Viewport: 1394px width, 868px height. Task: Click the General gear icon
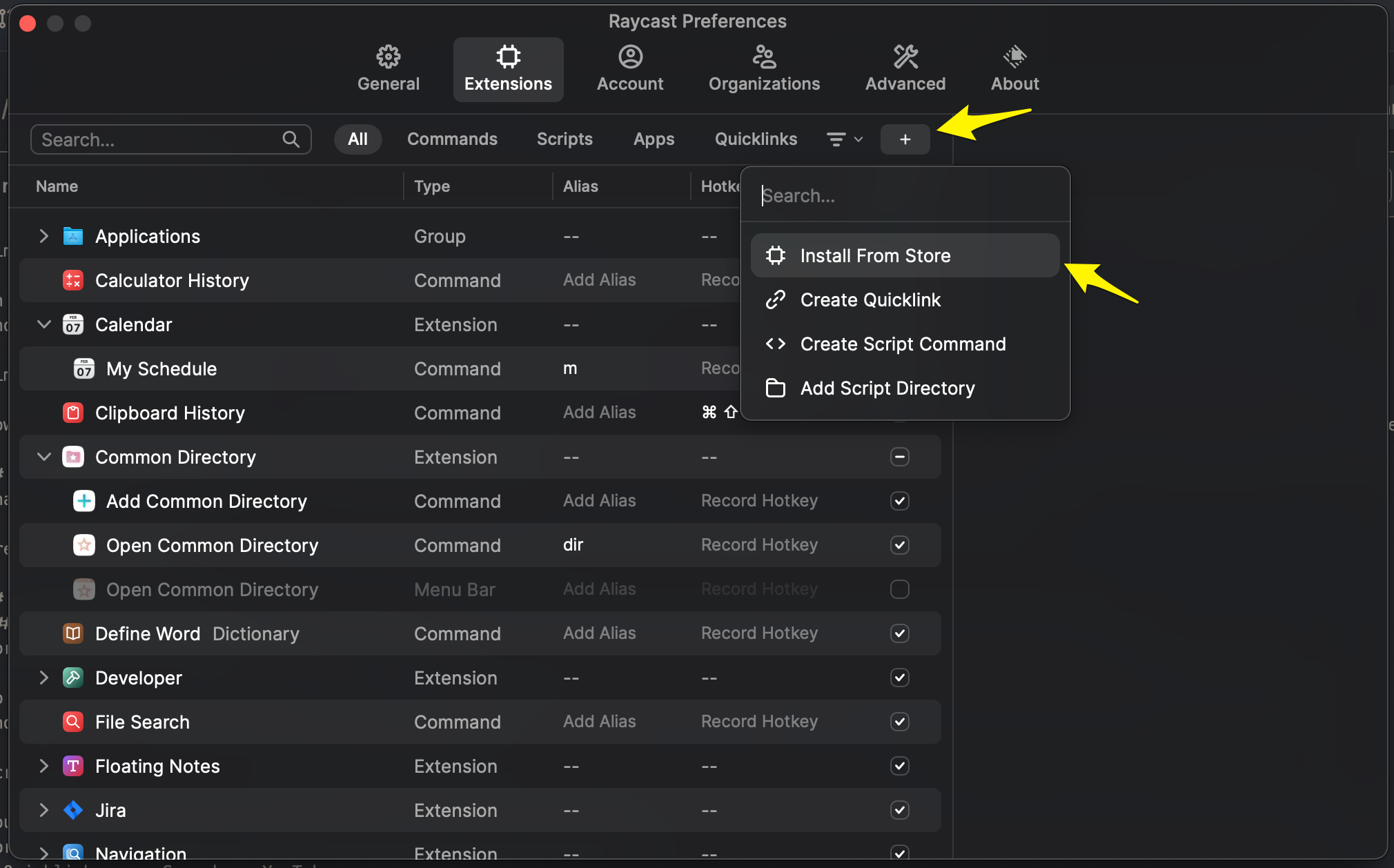pos(389,57)
